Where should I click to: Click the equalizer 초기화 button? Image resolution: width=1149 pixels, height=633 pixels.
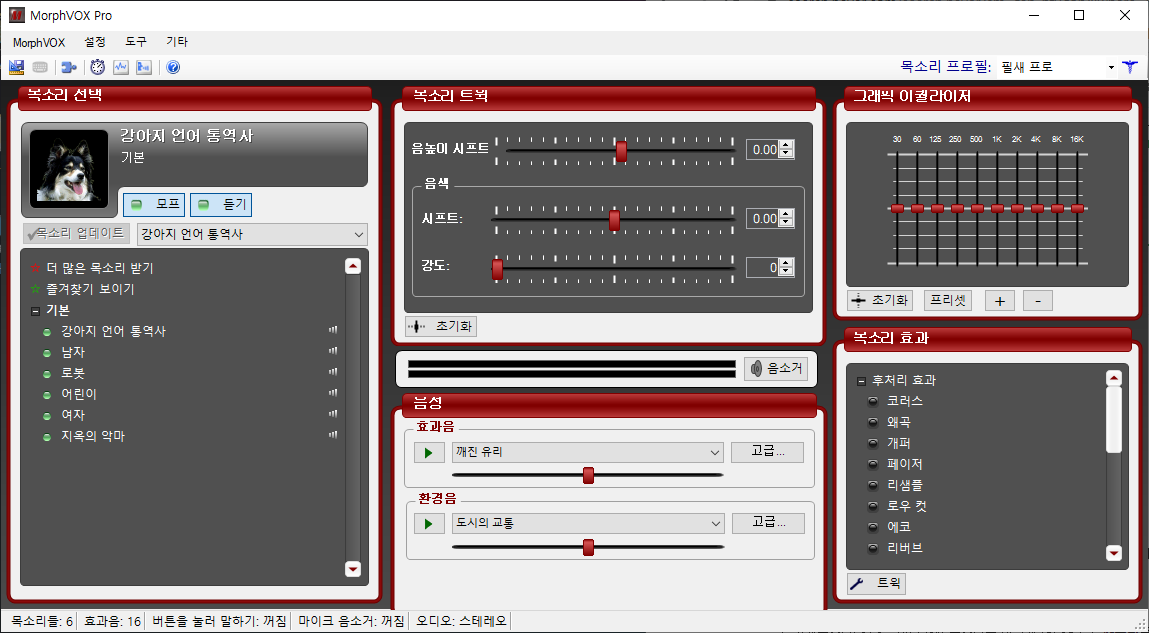coord(879,300)
